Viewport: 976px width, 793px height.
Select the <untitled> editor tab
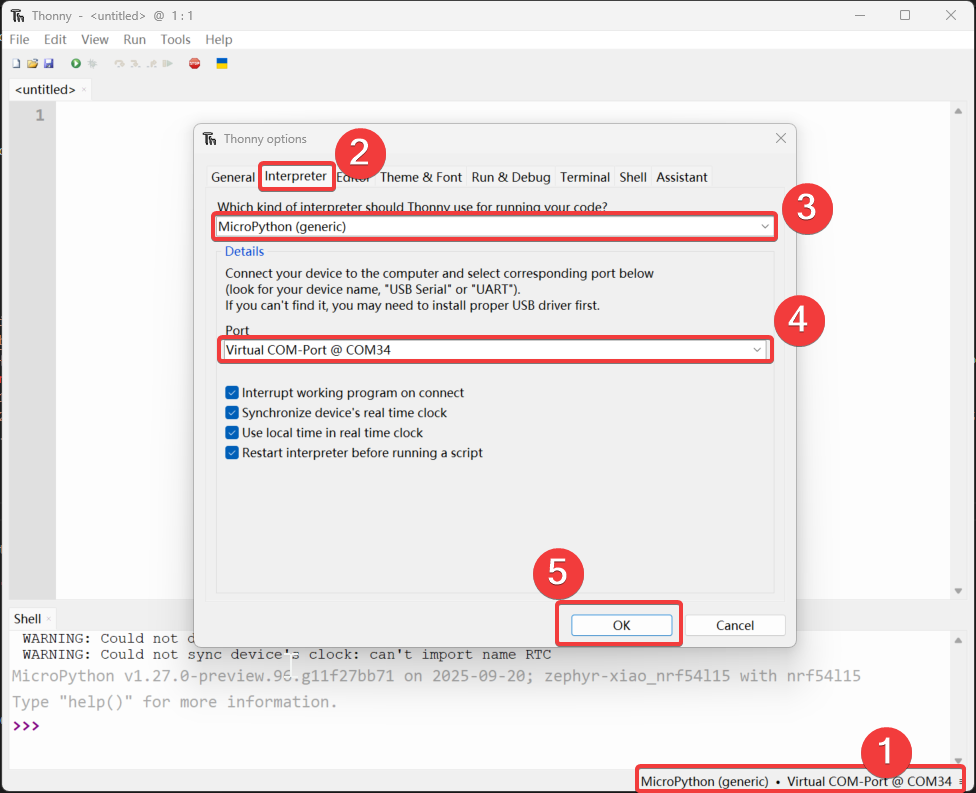[45, 90]
